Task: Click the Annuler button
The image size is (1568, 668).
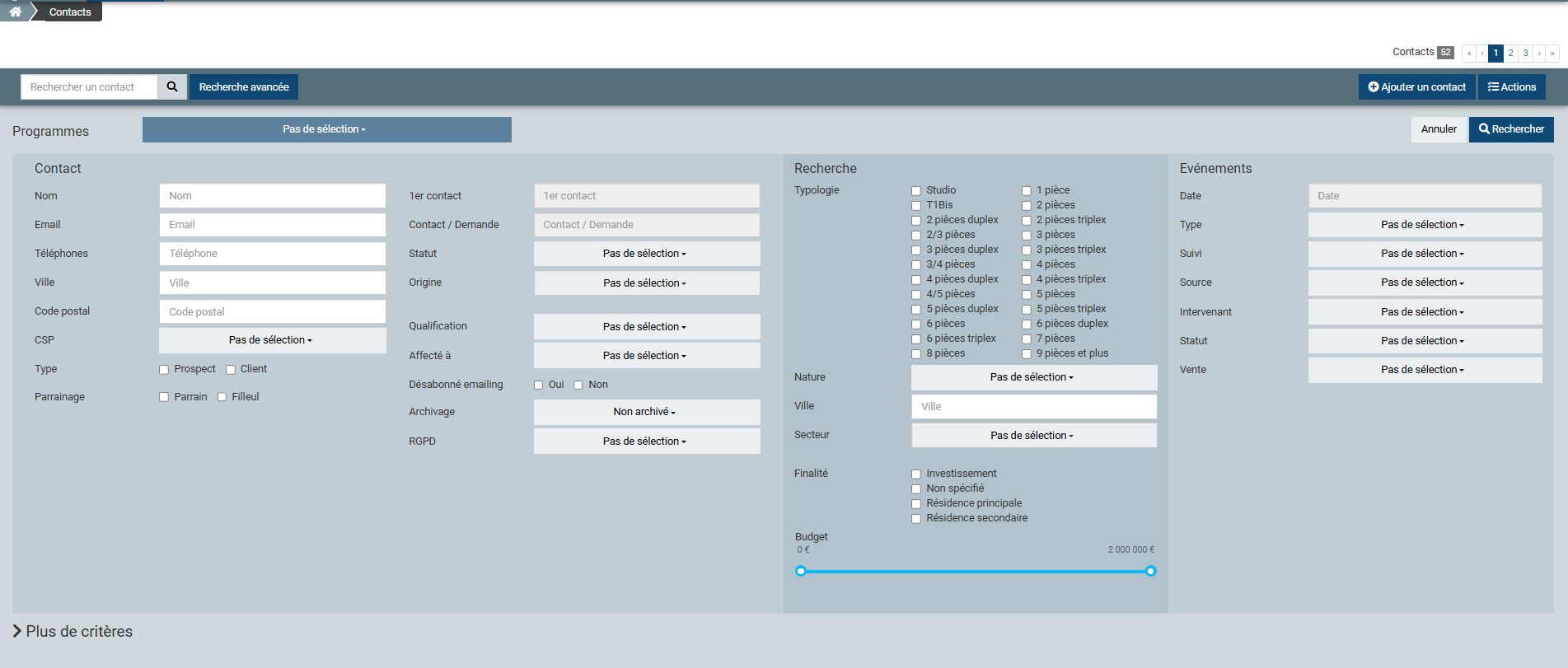Action: tap(1439, 129)
